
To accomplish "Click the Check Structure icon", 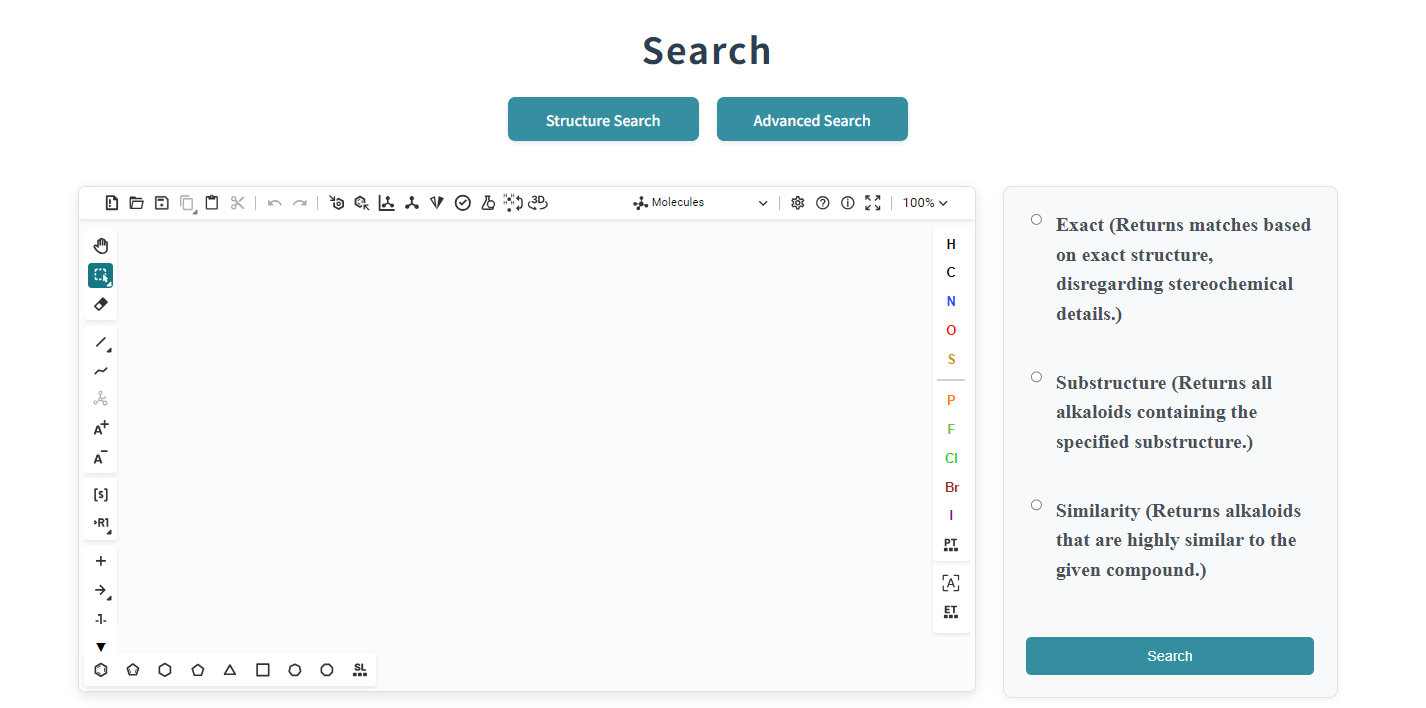I will pos(463,203).
